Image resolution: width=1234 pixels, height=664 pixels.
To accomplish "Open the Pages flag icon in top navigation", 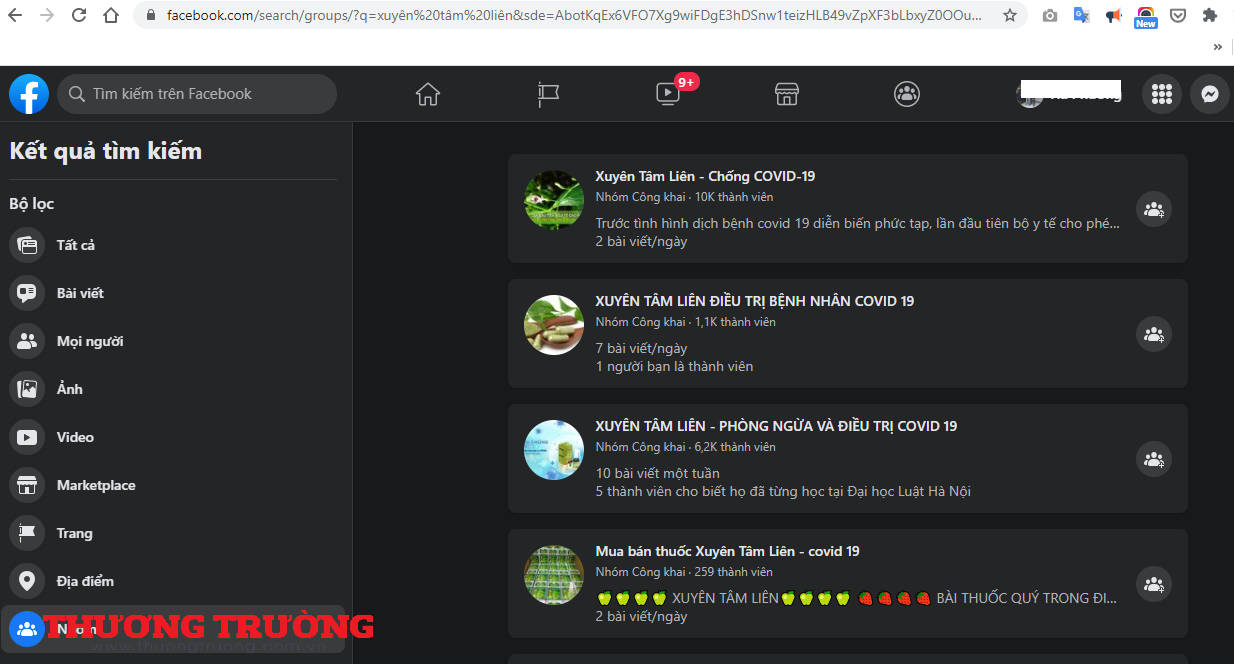I will coord(548,94).
